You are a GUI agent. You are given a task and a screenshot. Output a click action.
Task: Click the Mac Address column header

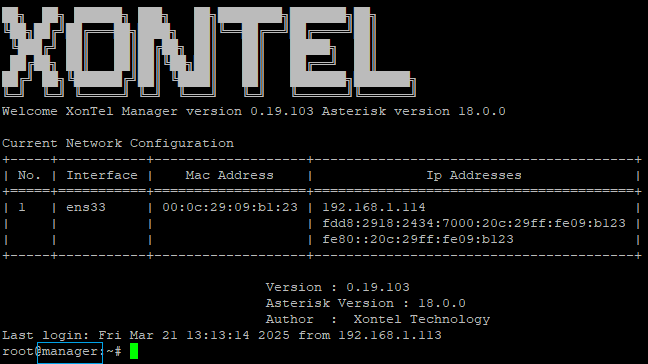point(229,175)
